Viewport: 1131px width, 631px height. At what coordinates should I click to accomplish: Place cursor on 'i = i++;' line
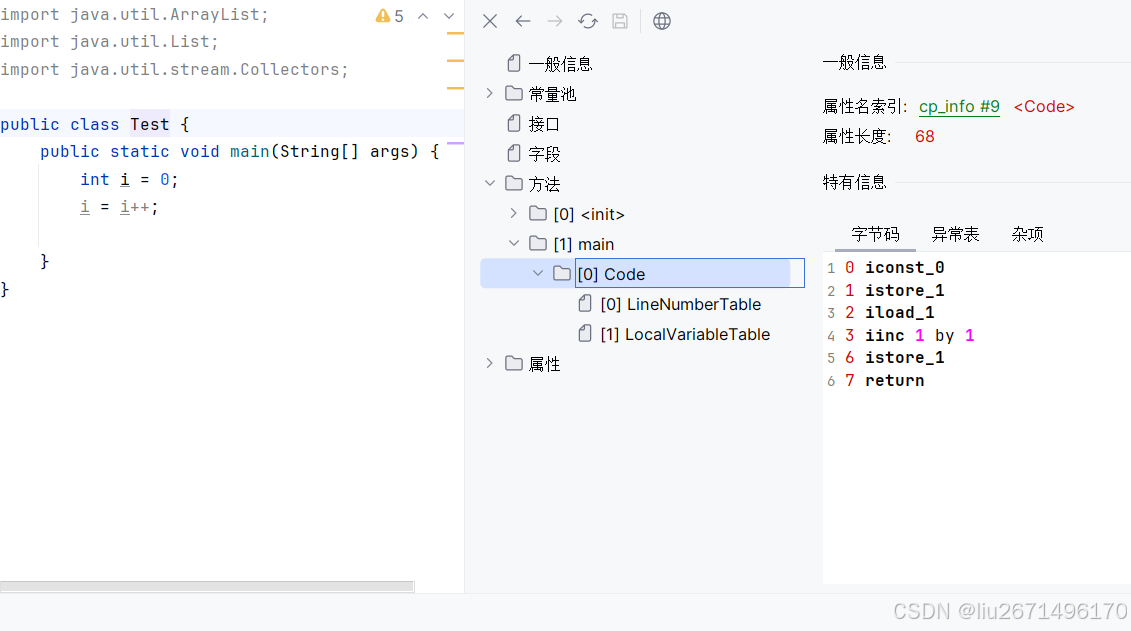pos(119,207)
